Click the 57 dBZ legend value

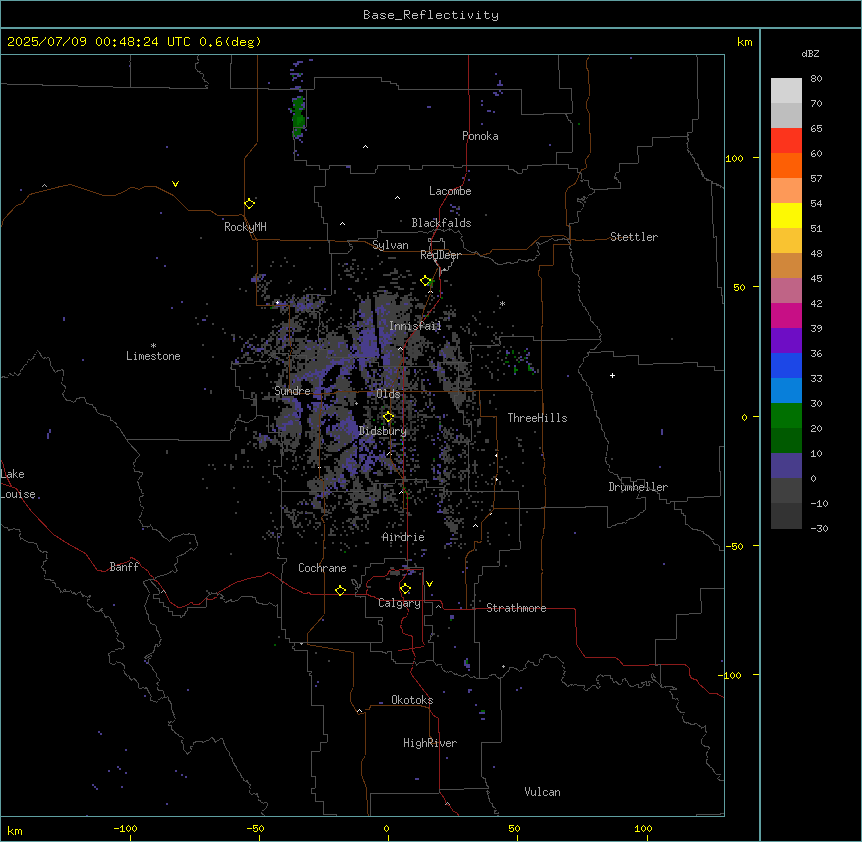pos(816,179)
